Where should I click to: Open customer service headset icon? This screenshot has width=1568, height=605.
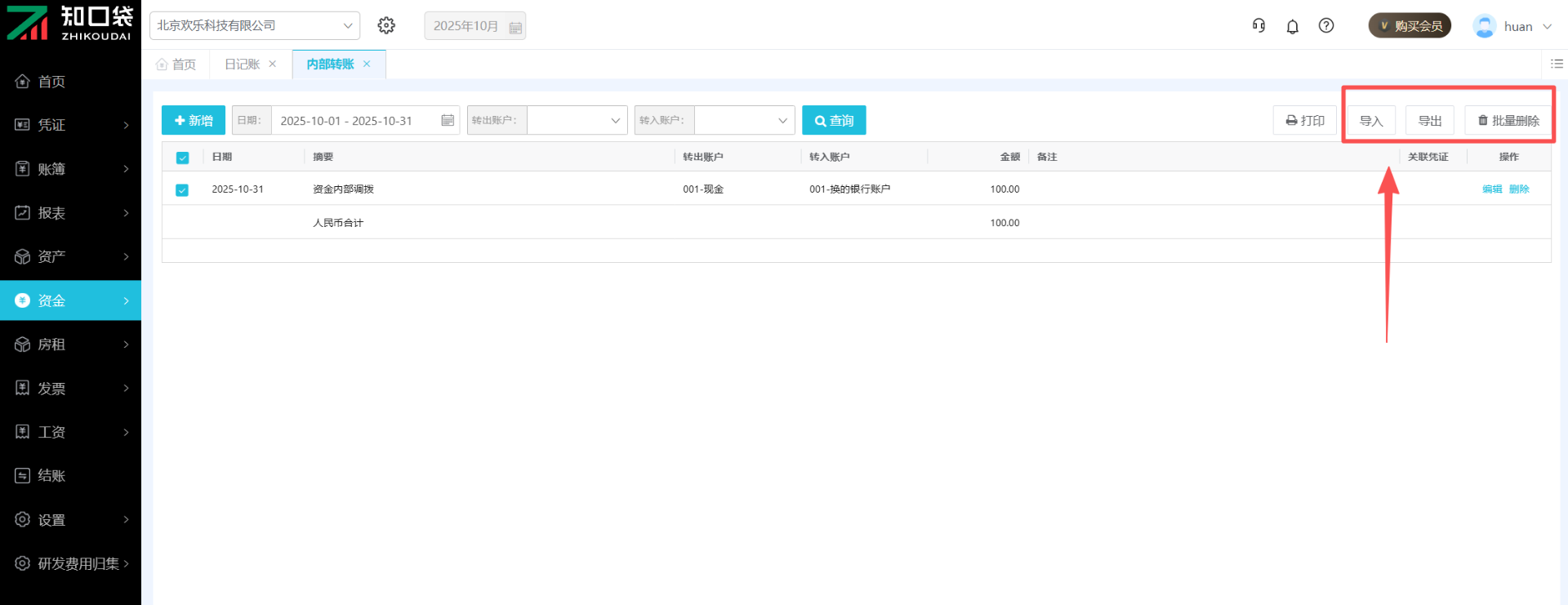coord(1258,25)
